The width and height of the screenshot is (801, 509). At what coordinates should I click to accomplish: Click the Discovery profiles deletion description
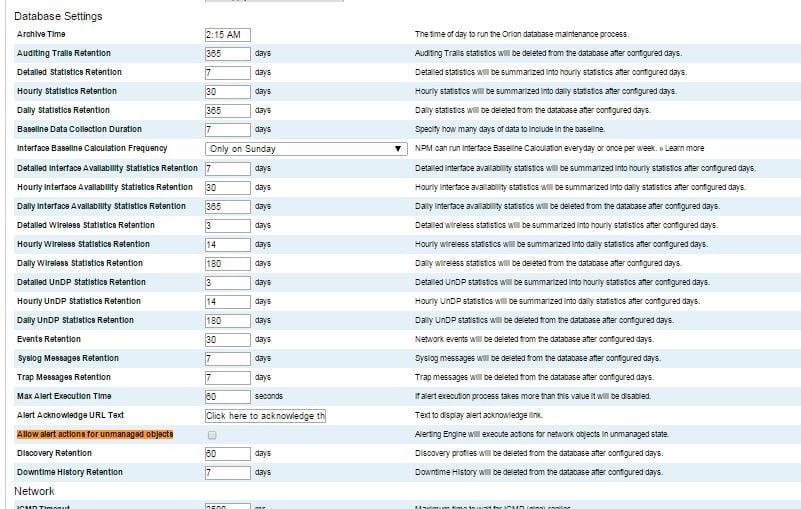click(x=538, y=453)
